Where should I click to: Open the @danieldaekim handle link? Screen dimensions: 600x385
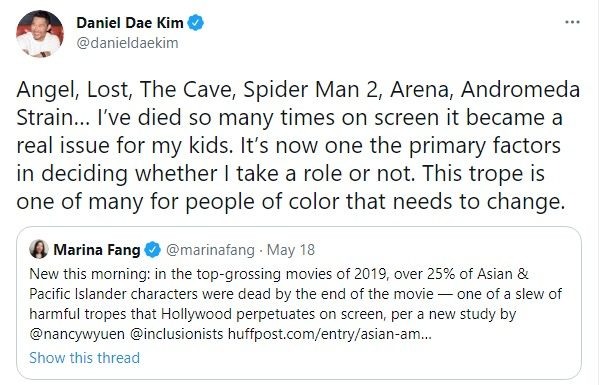[127, 43]
